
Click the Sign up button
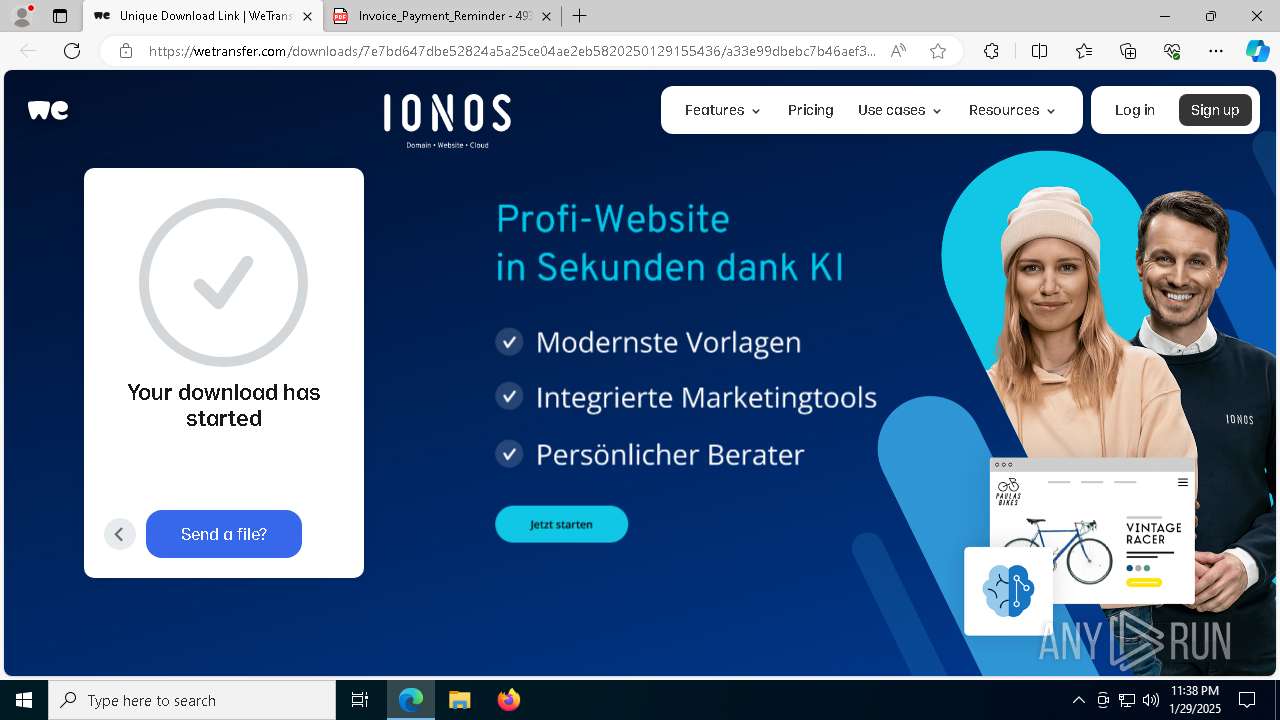[1215, 110]
